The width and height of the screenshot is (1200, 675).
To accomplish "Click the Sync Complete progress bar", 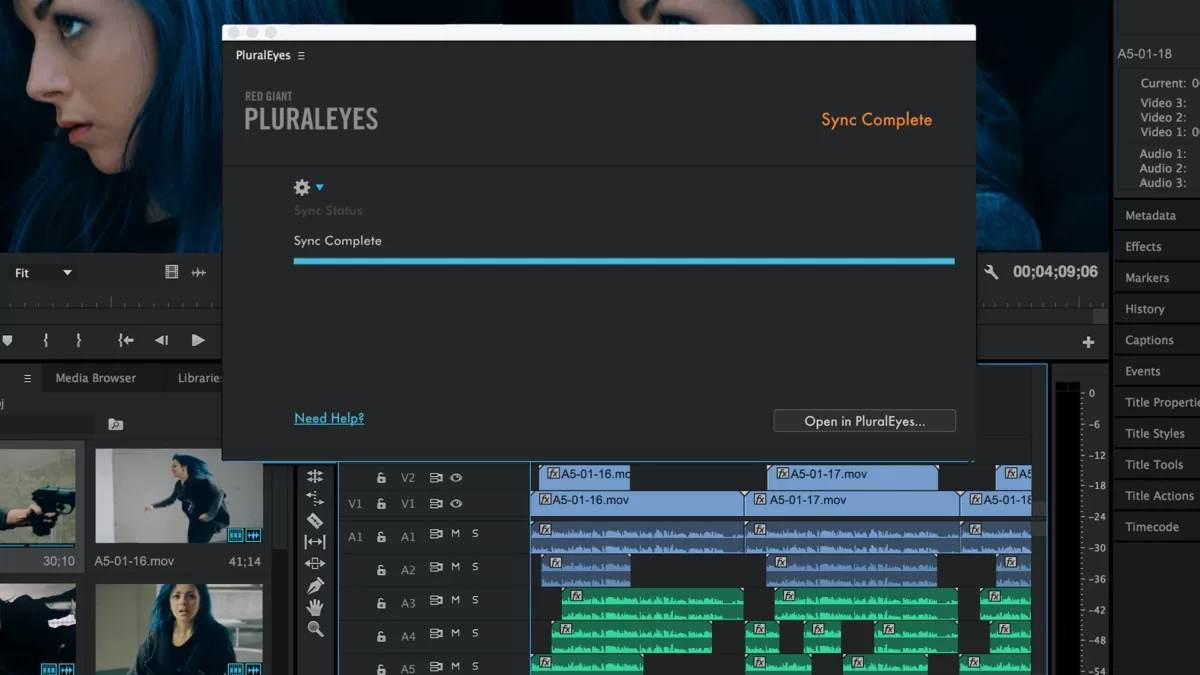I will point(624,261).
